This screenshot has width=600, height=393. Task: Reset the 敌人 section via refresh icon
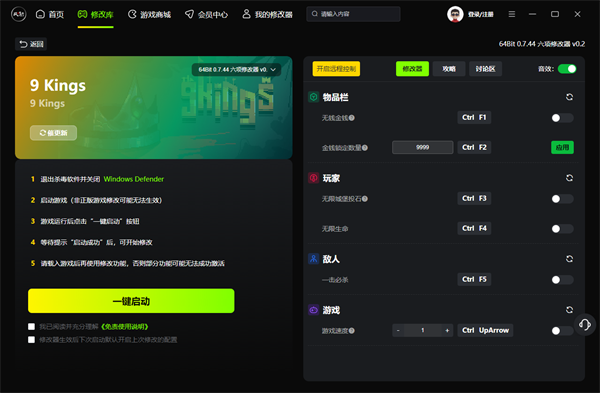coord(569,259)
